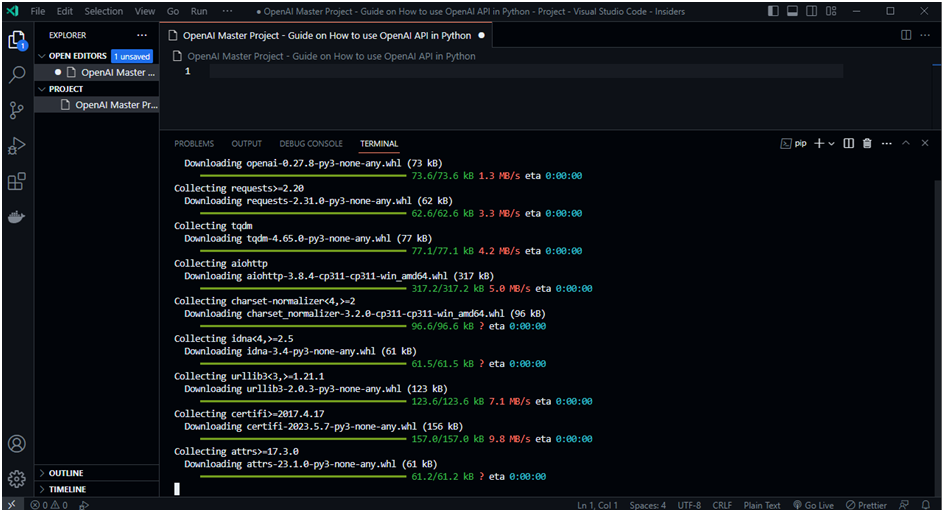Open the launch profile dropdown arrow
The image size is (944, 512).
[x=831, y=143]
